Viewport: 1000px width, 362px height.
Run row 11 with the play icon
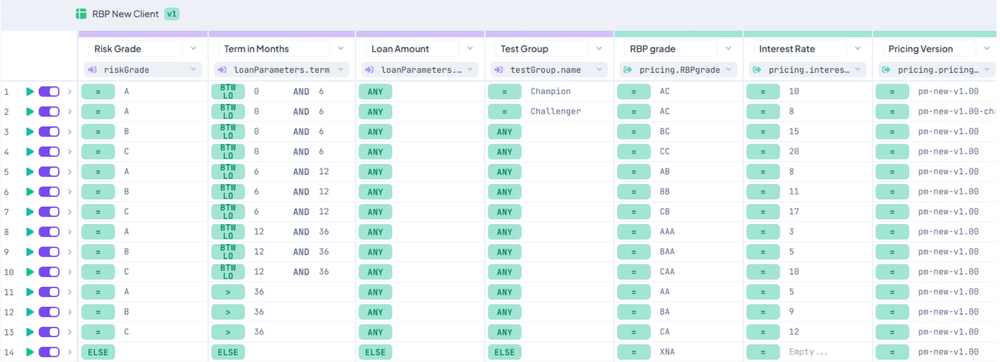[30, 292]
